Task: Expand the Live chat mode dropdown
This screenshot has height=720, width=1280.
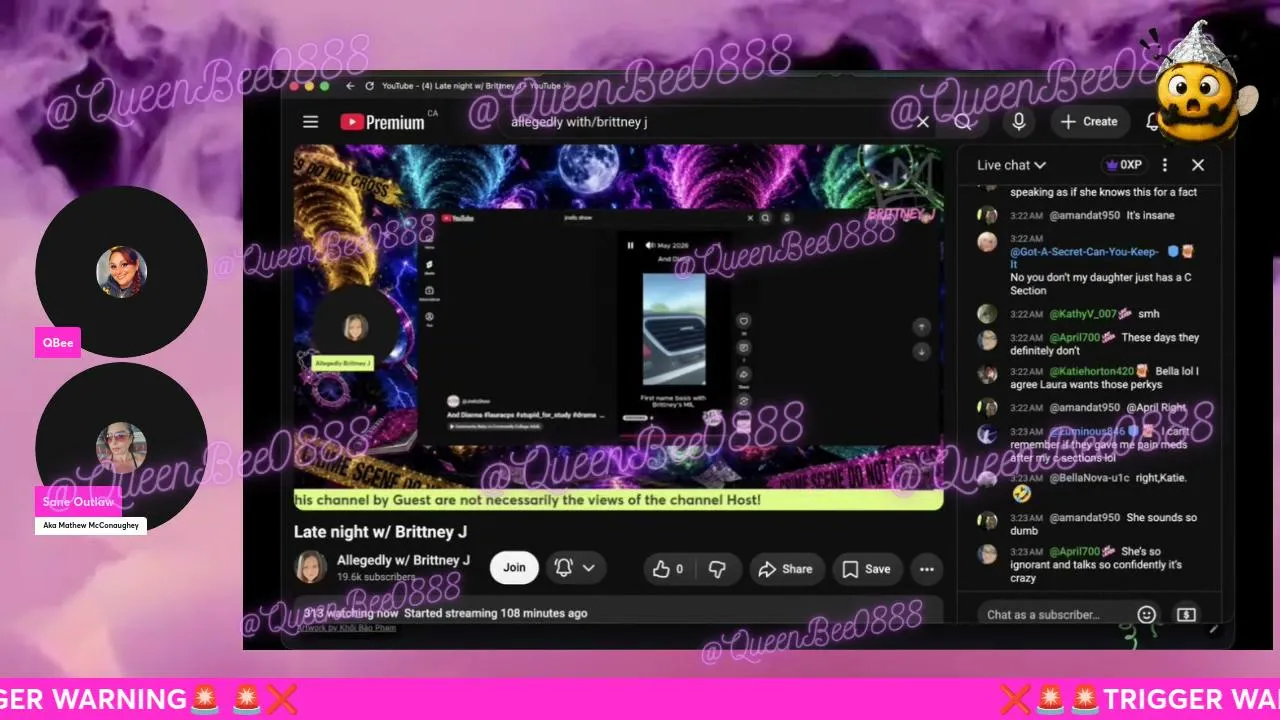Action: click(x=1011, y=165)
